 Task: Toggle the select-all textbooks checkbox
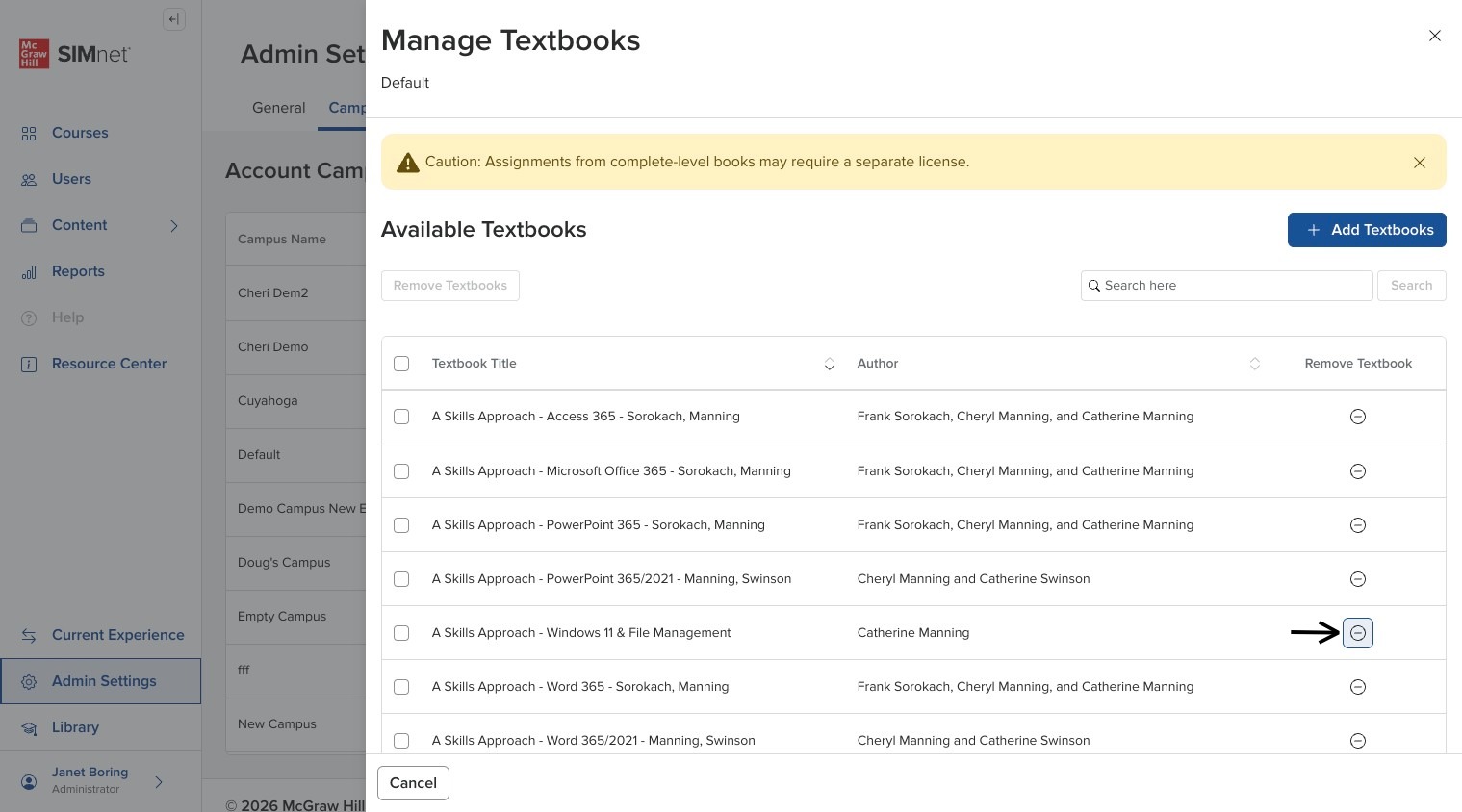pyautogui.click(x=401, y=364)
